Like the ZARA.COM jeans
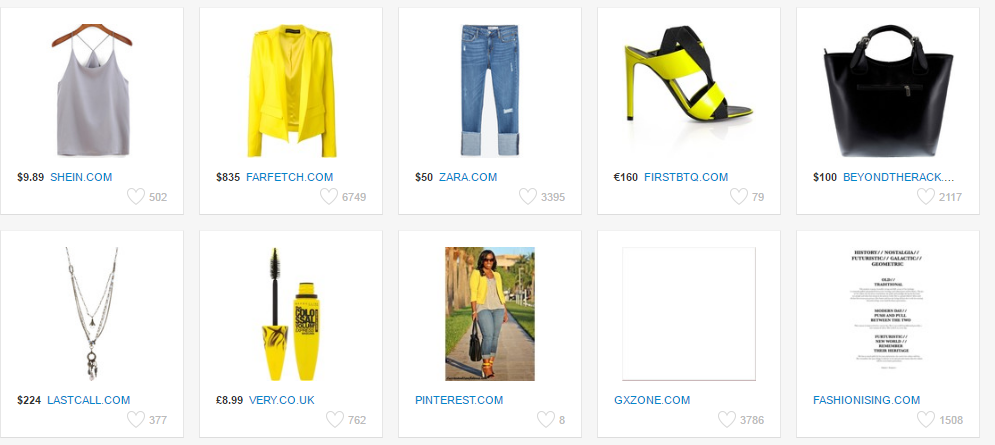Image resolution: width=995 pixels, height=445 pixels. [528, 196]
